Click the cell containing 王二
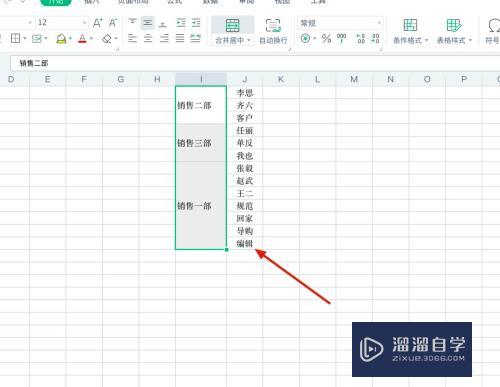500x387 pixels. [245, 193]
